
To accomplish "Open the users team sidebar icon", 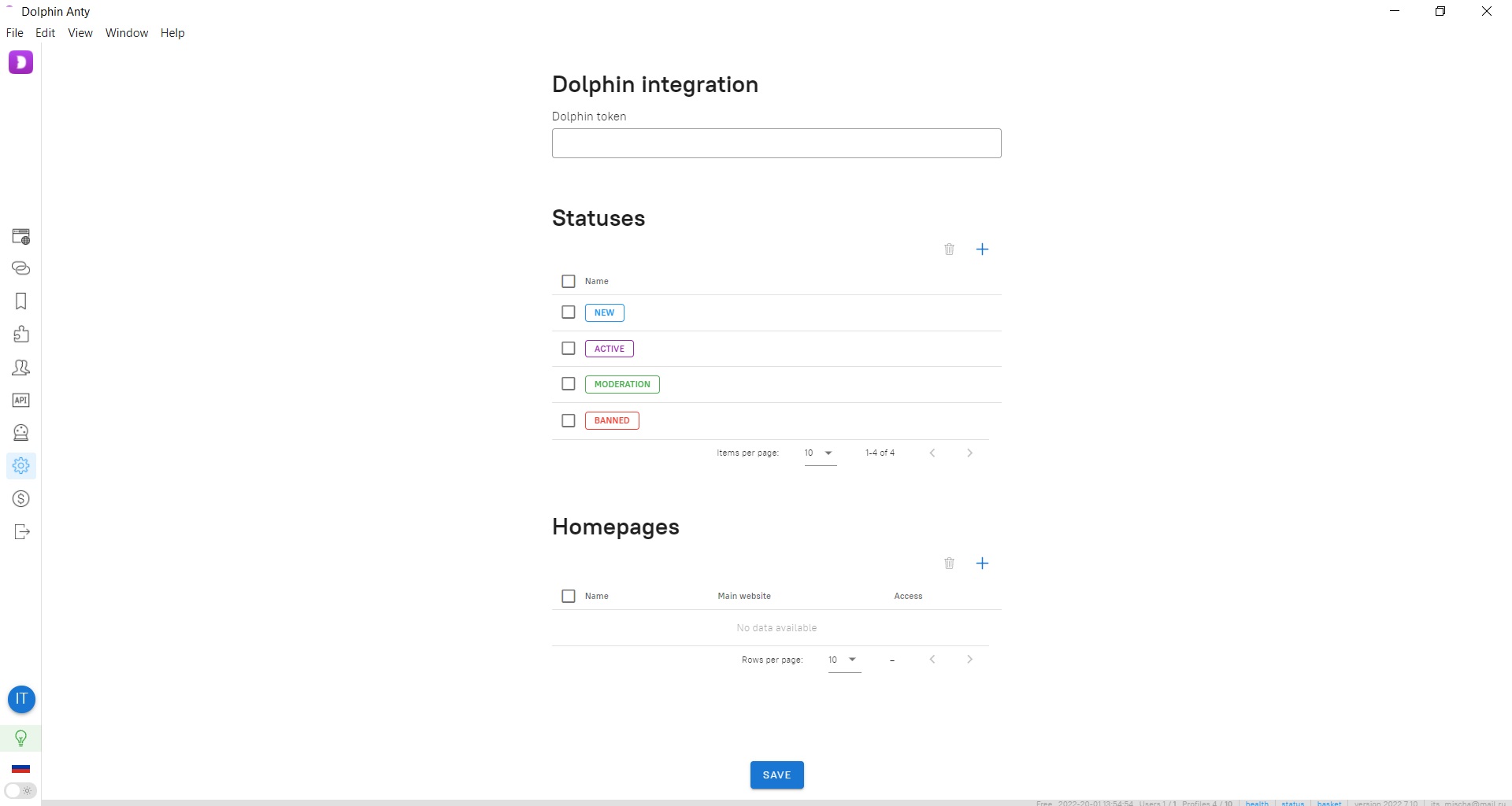I will tap(21, 368).
